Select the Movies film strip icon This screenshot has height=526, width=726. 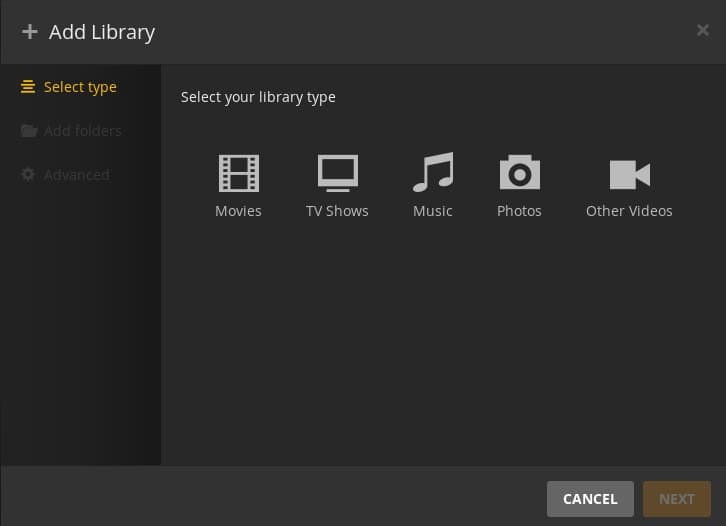(x=238, y=173)
